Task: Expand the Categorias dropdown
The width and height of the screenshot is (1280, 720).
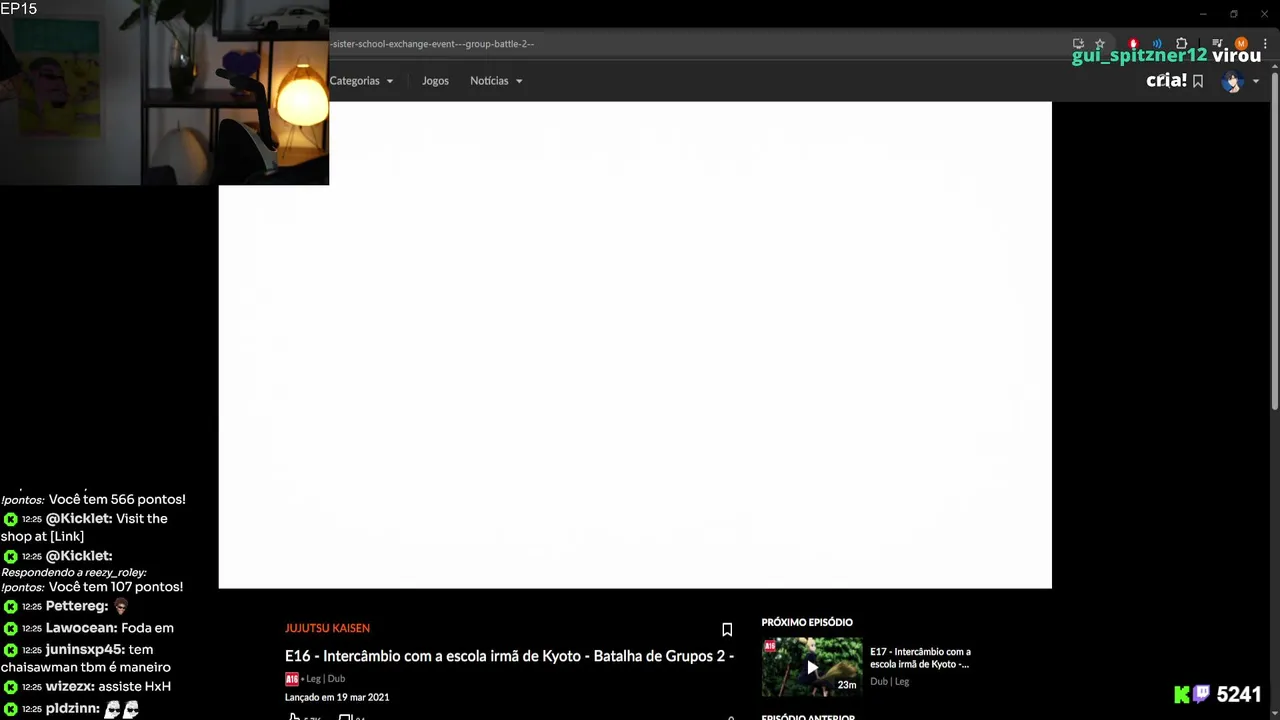Action: (361, 81)
